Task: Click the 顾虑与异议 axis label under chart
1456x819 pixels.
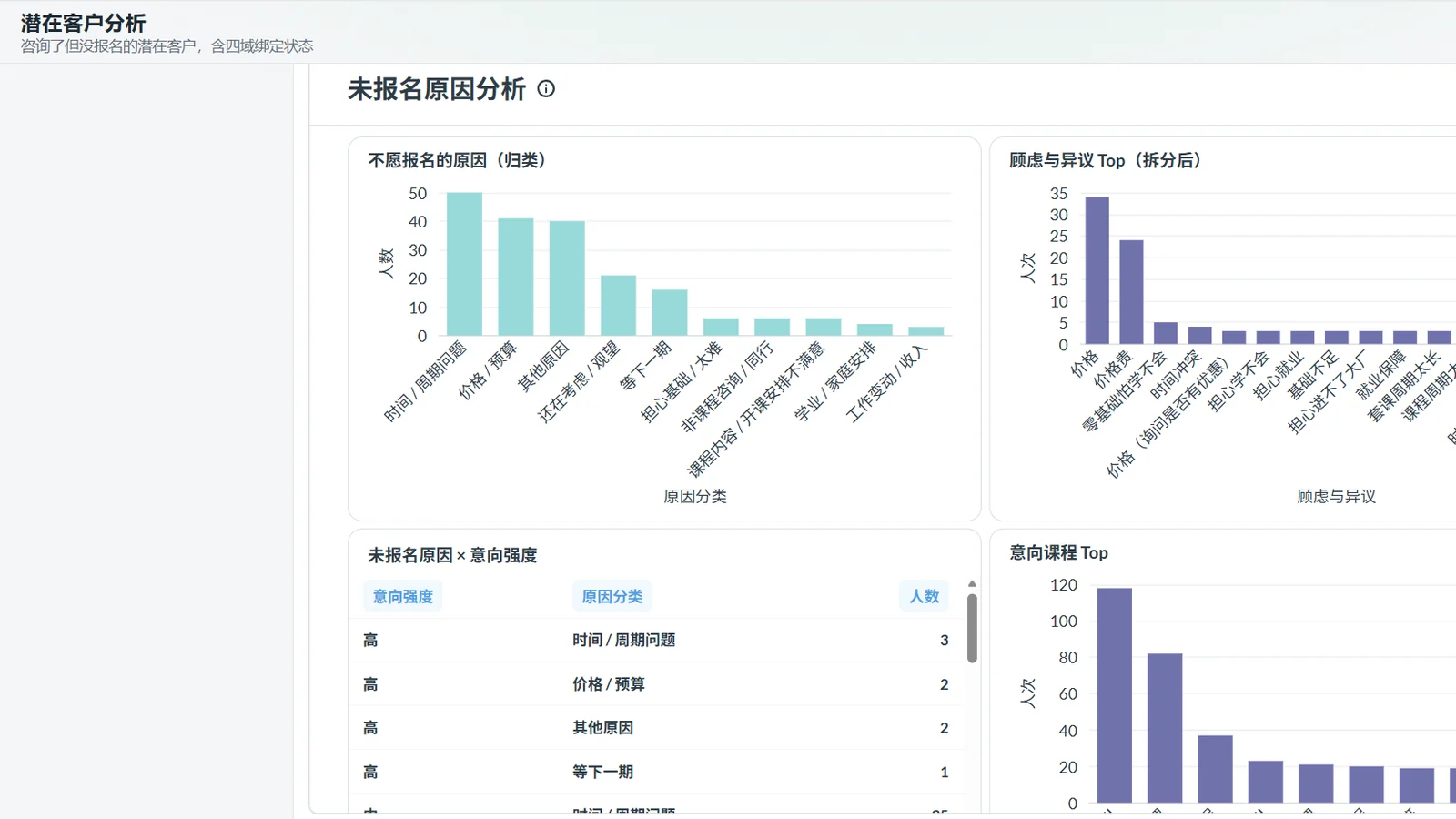Action: (1337, 496)
